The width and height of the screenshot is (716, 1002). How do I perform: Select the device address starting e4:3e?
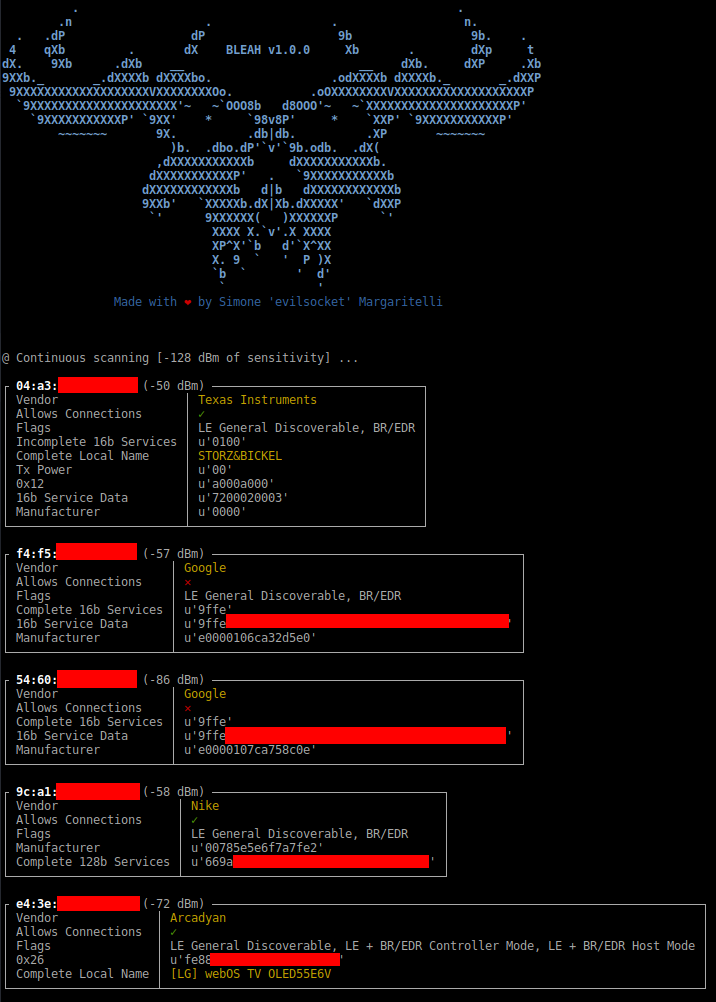pyautogui.click(x=78, y=904)
